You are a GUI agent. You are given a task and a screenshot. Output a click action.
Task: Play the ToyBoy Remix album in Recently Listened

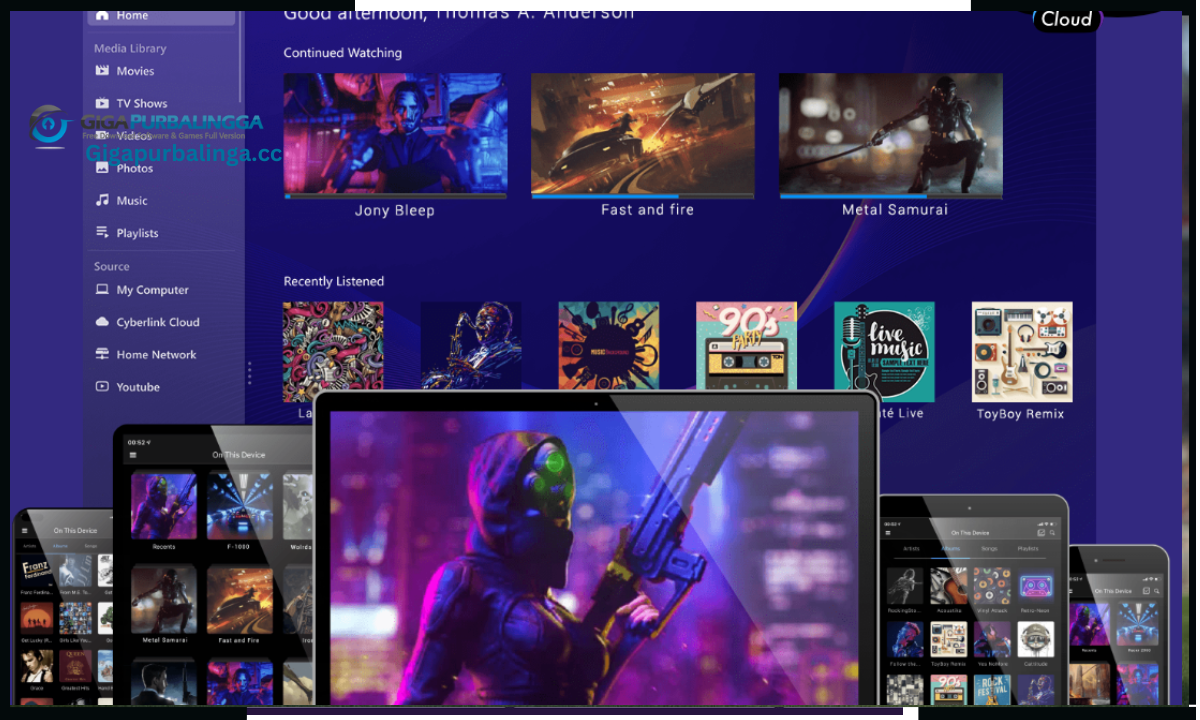(1022, 352)
